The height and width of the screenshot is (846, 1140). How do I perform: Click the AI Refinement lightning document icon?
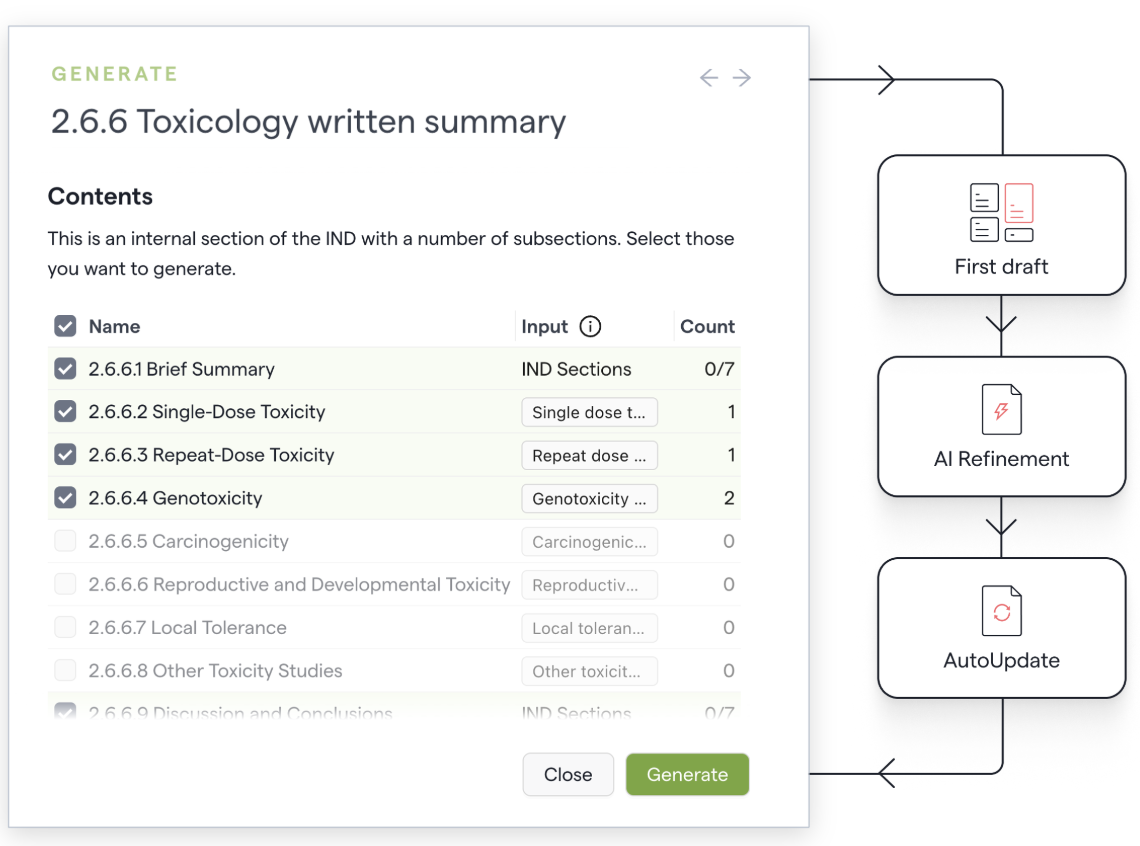tap(1001, 410)
